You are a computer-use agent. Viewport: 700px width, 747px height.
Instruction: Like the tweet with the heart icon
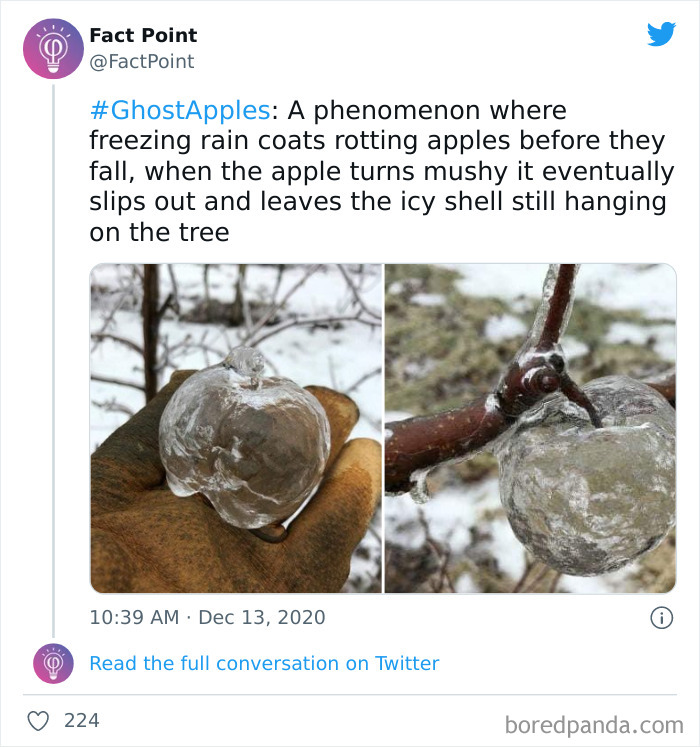point(39,720)
